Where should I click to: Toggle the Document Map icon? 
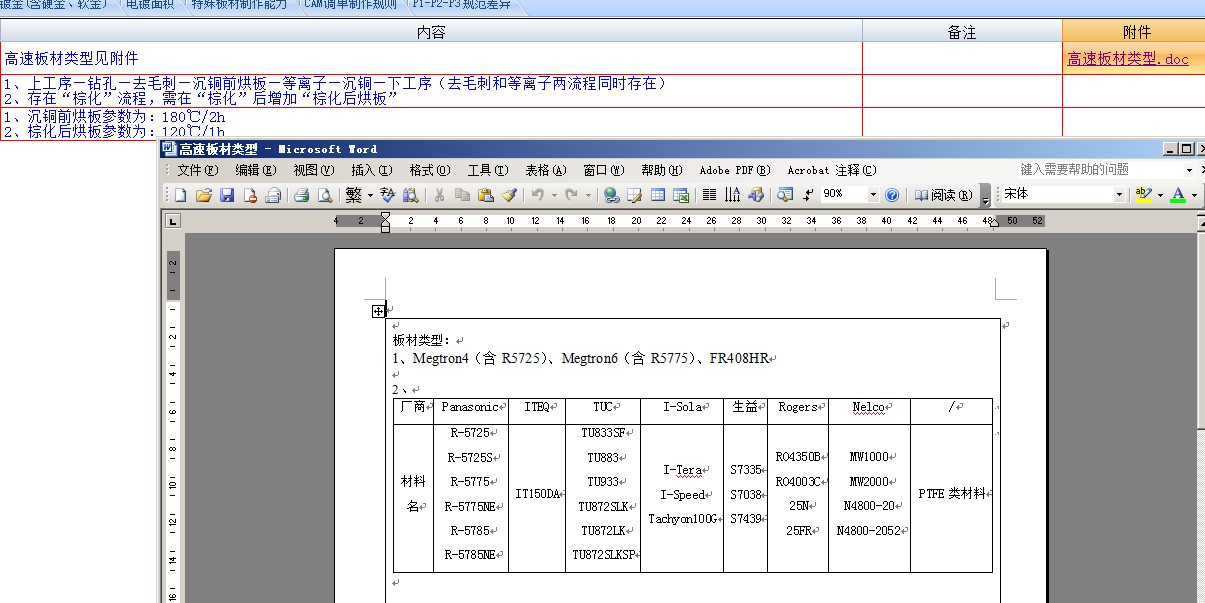point(785,195)
